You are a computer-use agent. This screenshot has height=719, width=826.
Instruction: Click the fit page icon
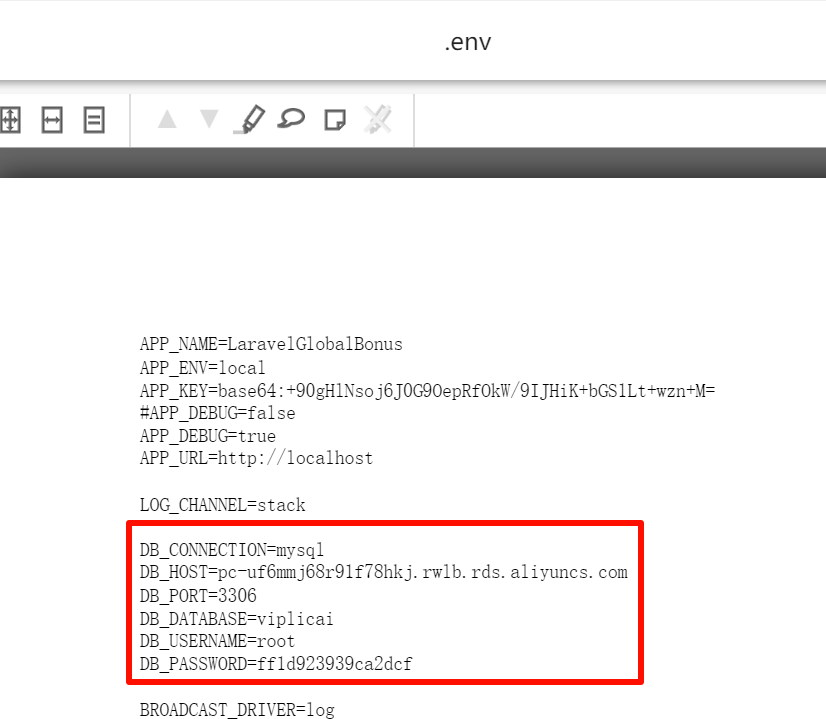pyautogui.click(x=9, y=120)
